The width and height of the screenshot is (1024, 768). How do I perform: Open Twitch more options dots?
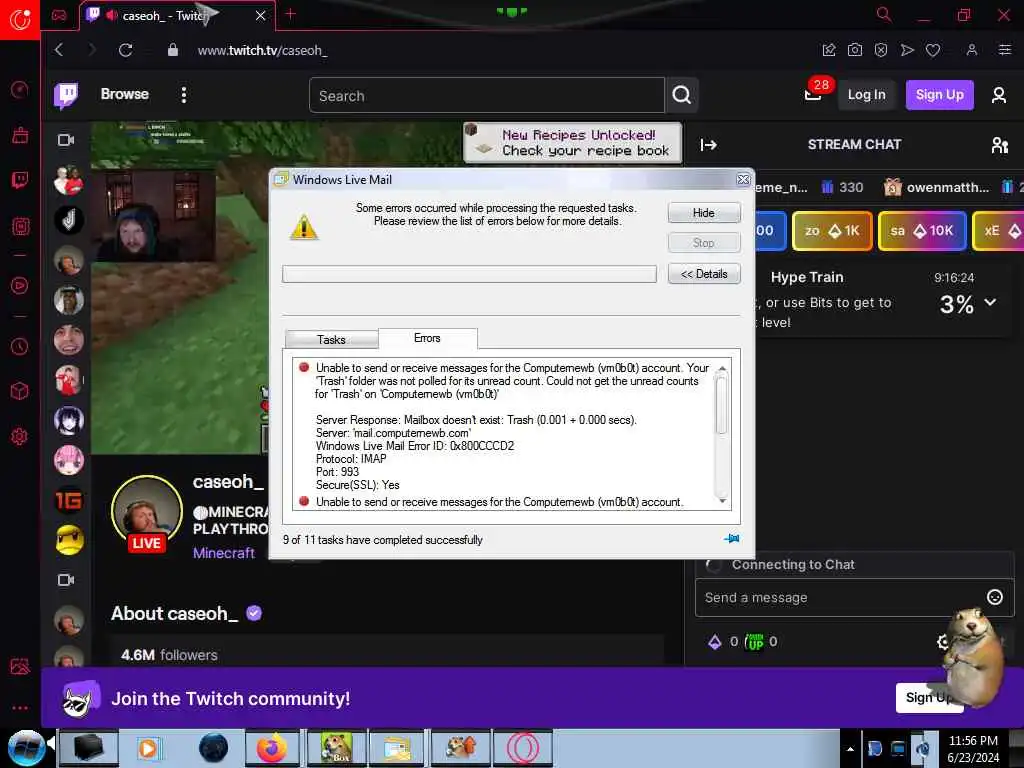coord(184,95)
